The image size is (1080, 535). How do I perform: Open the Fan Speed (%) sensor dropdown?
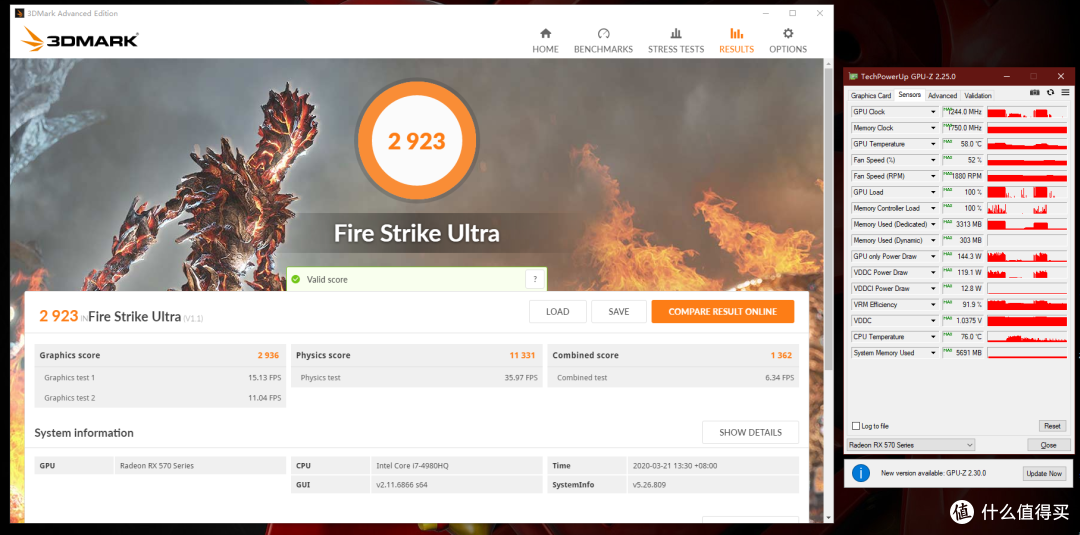[933, 160]
